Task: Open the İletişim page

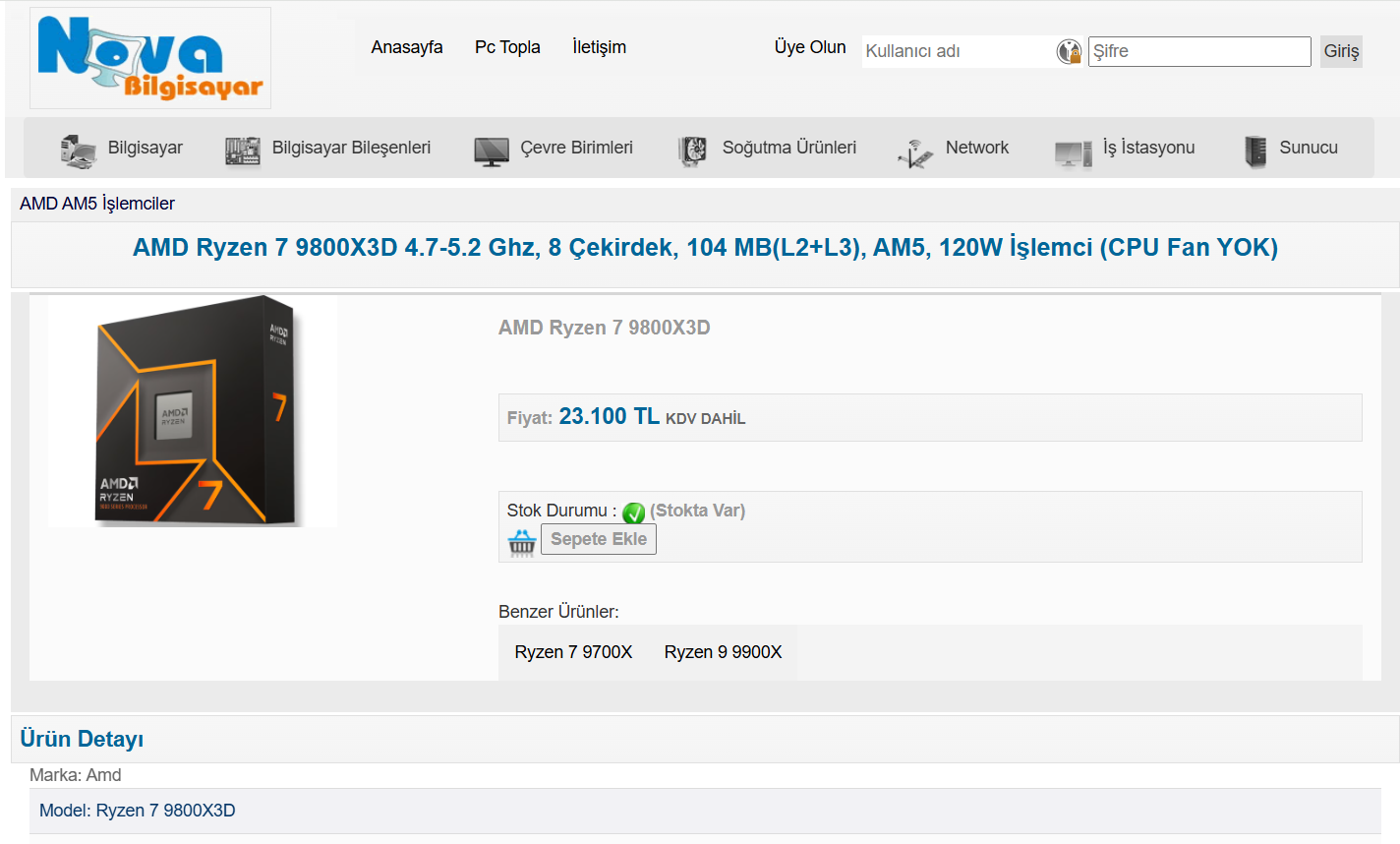Action: 600,47
